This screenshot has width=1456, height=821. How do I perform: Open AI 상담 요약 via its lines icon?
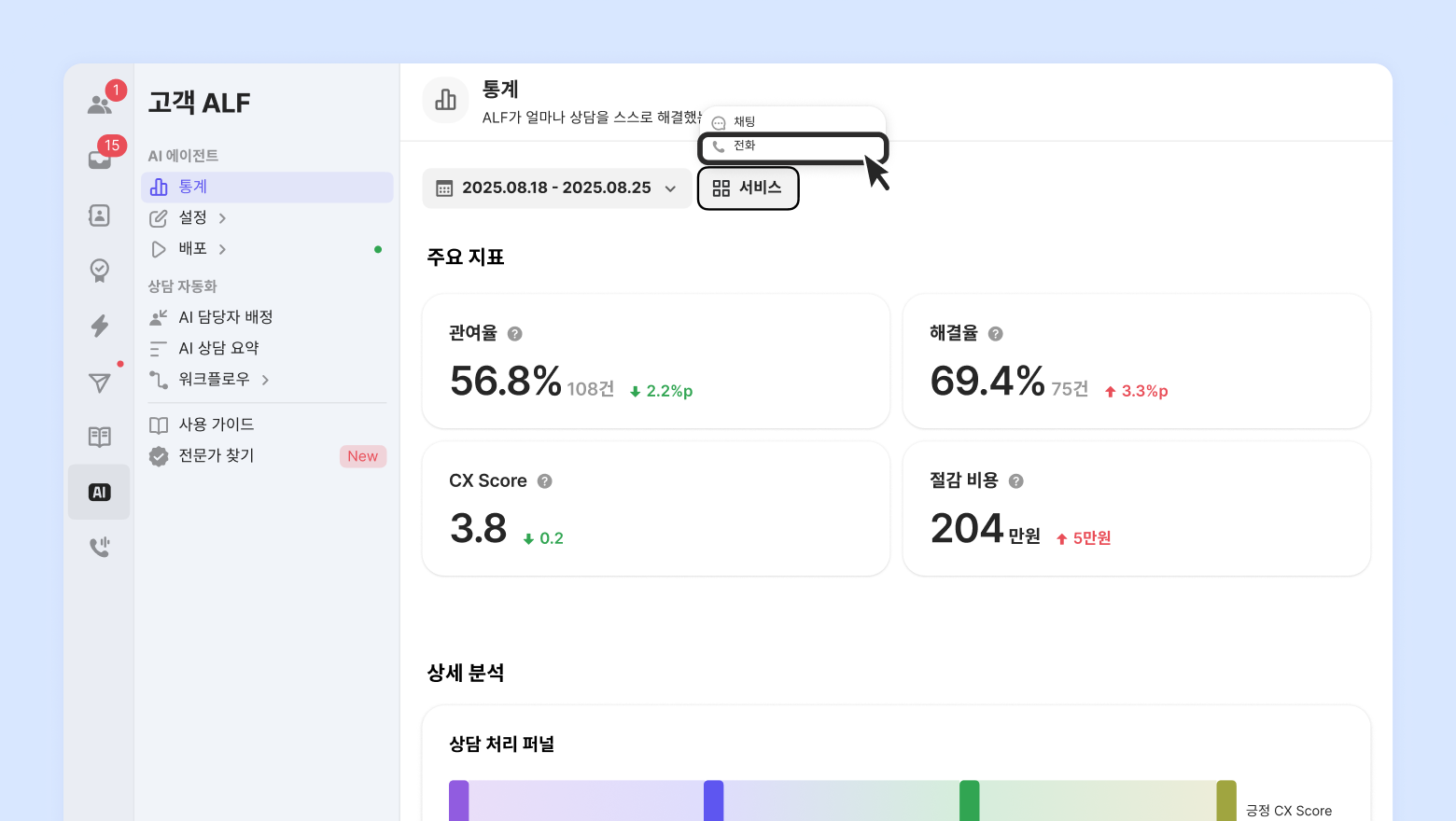159,349
